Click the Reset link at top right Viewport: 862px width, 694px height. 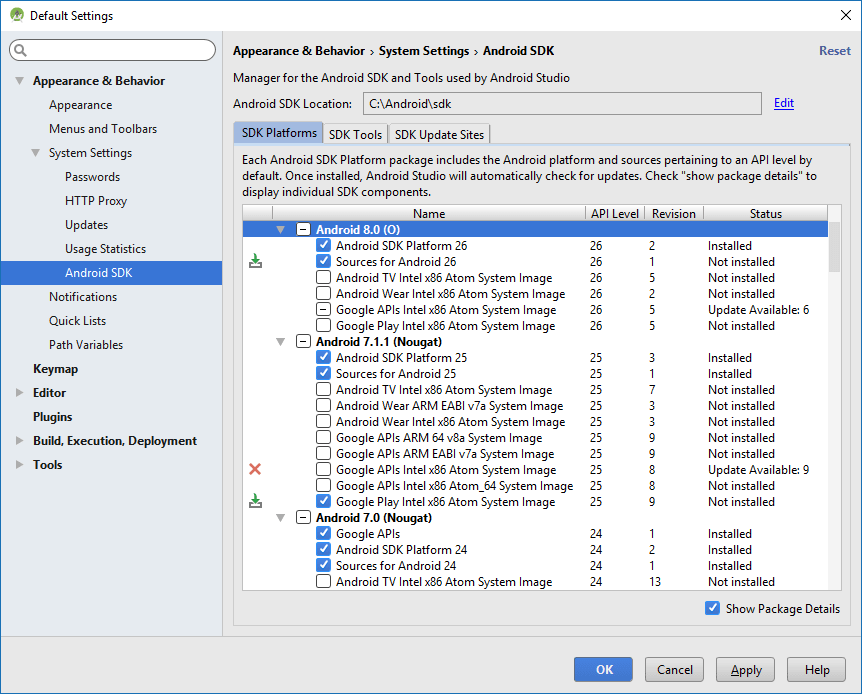click(x=834, y=50)
